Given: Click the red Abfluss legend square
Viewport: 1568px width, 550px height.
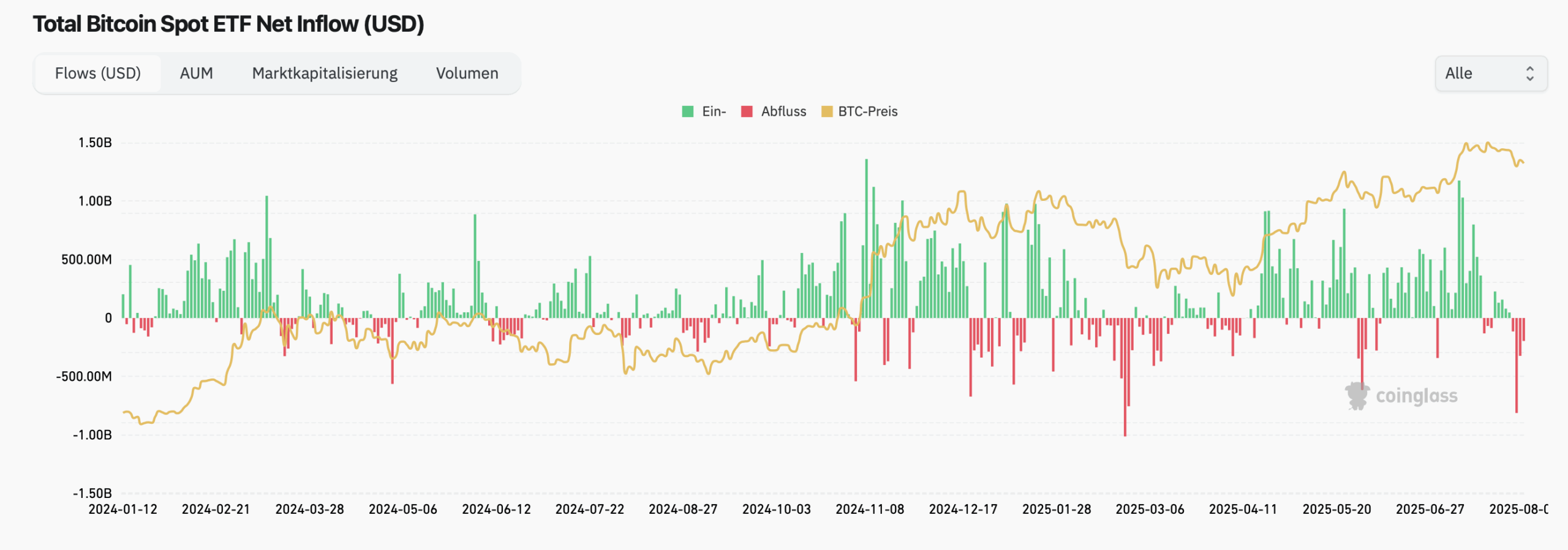Looking at the screenshot, I should click(747, 111).
